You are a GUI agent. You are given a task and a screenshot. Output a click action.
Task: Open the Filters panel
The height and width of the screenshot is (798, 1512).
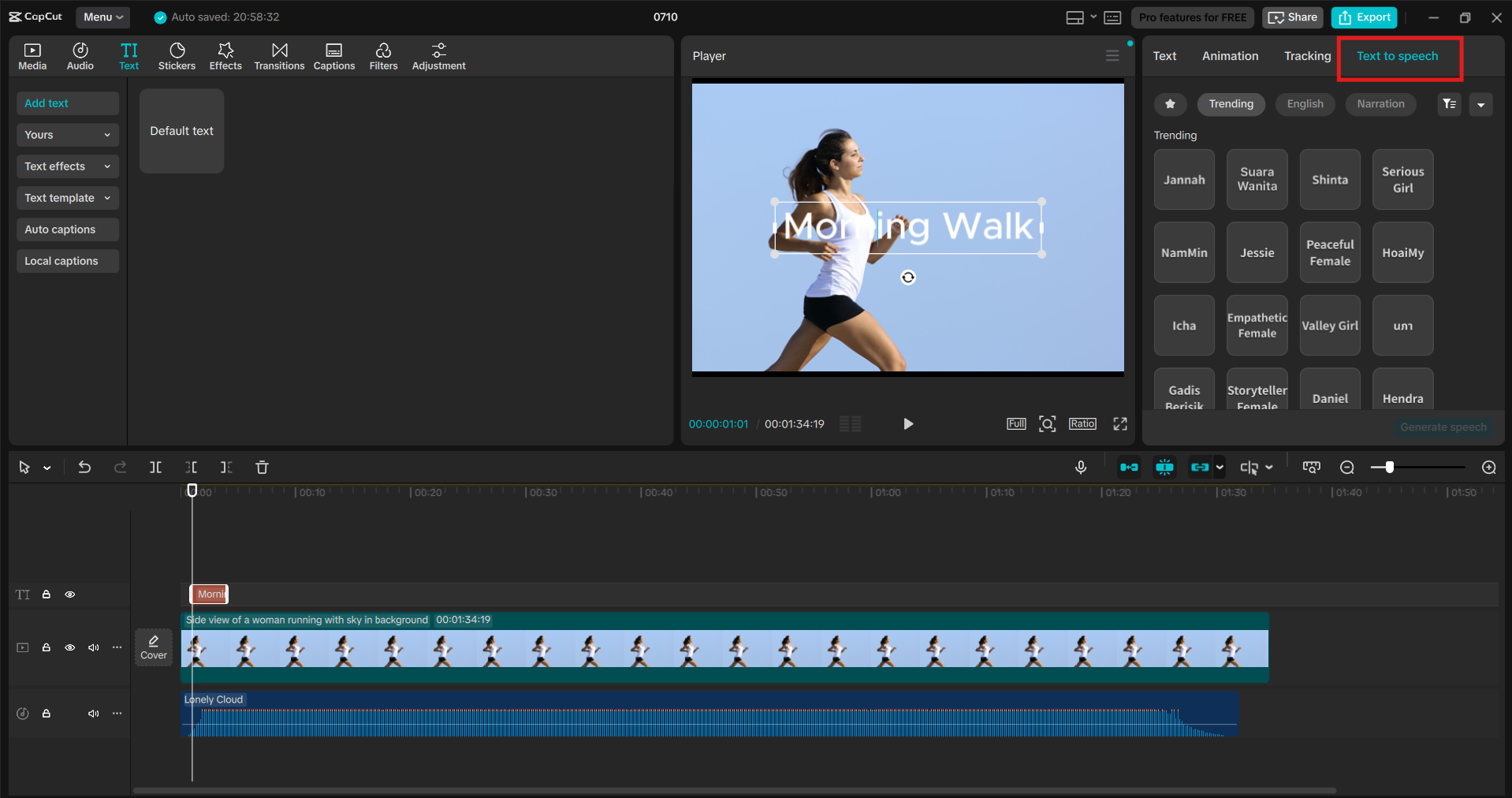point(383,57)
